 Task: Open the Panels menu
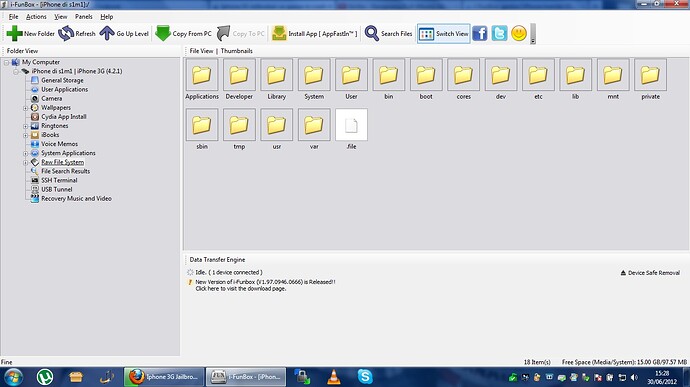tap(84, 17)
